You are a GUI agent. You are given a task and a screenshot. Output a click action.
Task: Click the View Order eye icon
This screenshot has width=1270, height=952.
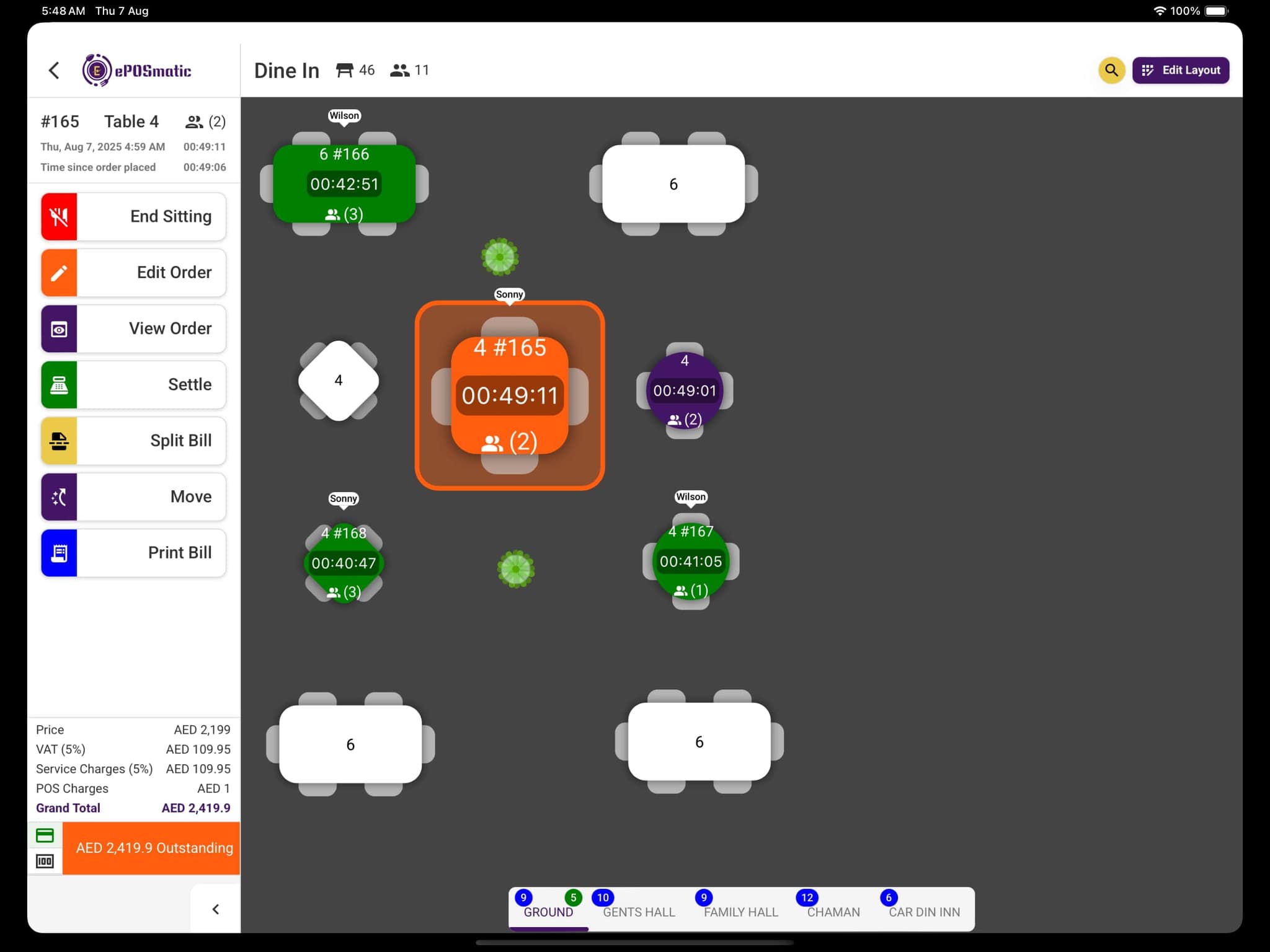pyautogui.click(x=59, y=329)
